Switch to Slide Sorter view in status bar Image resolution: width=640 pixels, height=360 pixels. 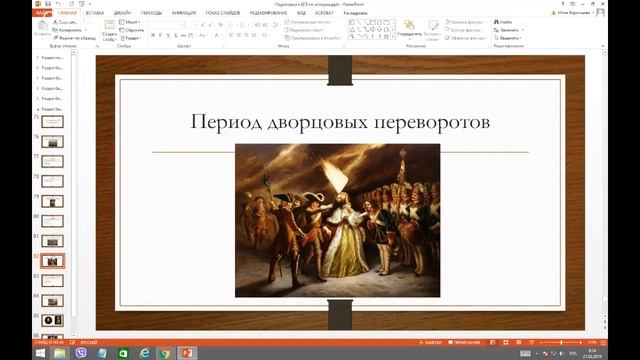click(x=506, y=342)
